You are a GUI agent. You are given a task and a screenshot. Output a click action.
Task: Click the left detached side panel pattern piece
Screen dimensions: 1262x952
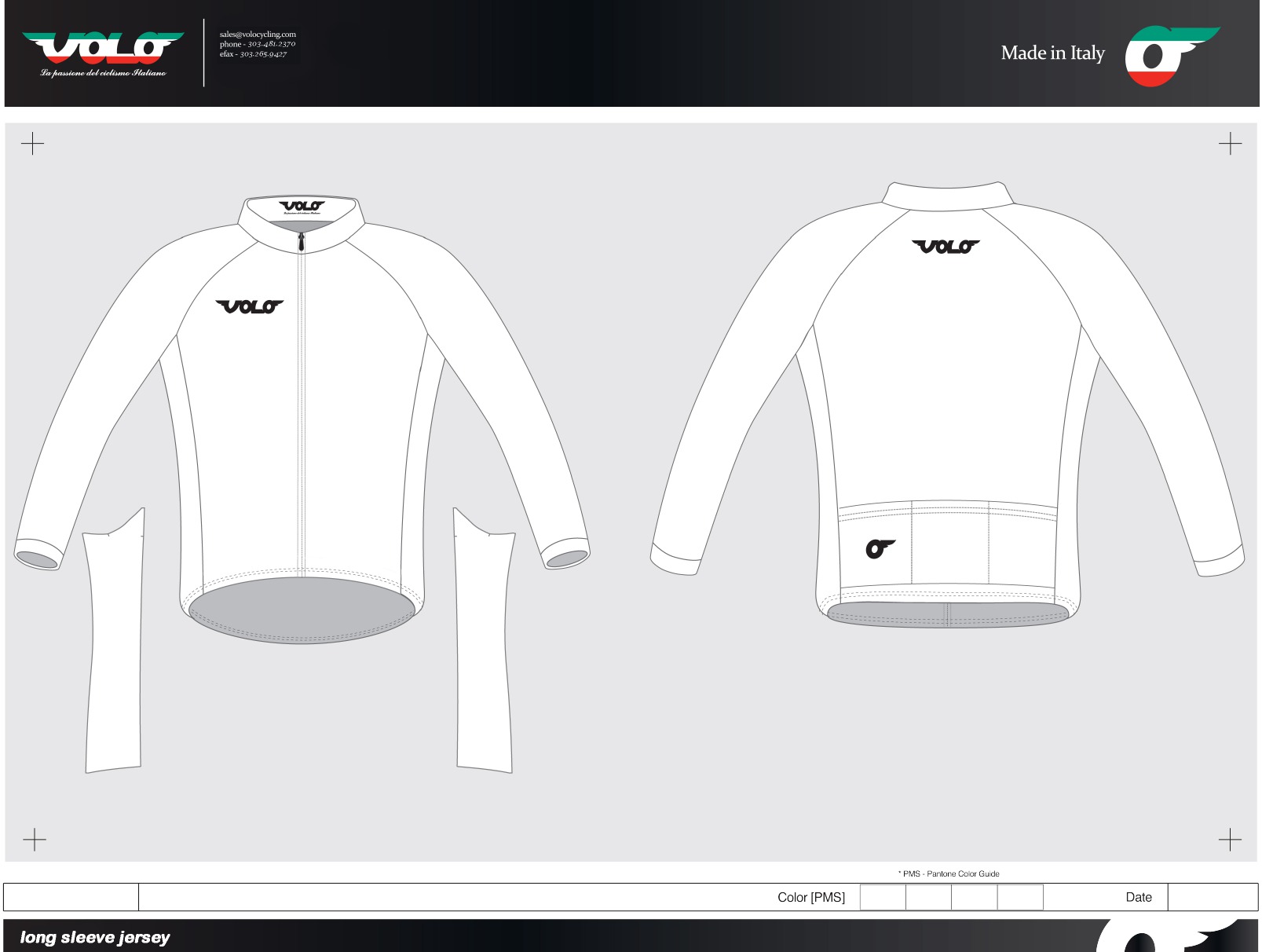tap(115, 640)
